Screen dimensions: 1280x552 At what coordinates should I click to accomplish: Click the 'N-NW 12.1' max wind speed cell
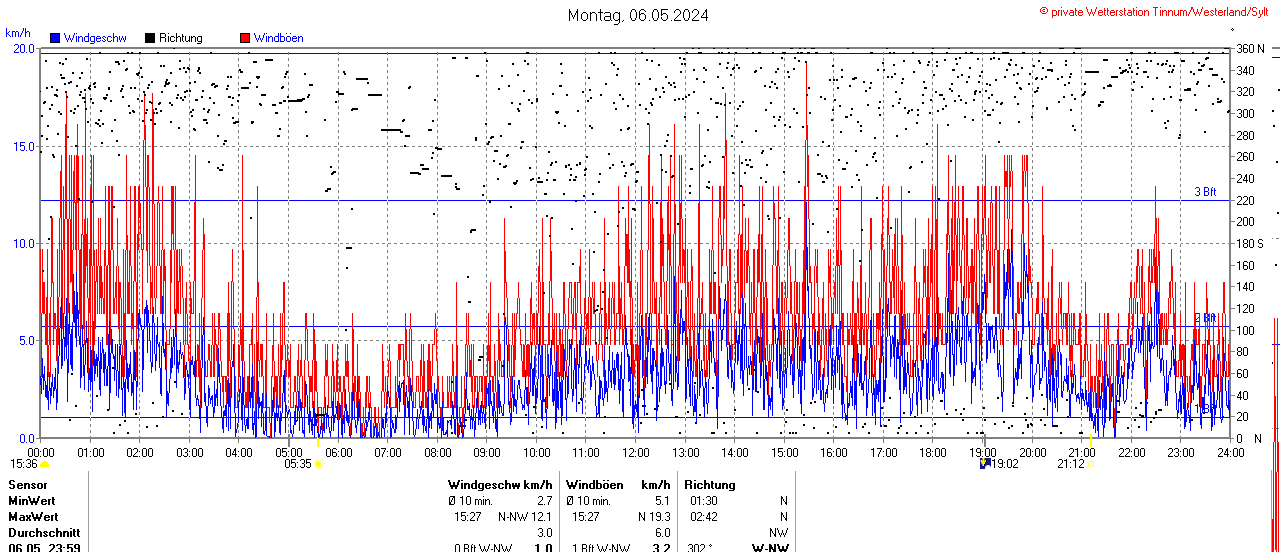[x=525, y=517]
